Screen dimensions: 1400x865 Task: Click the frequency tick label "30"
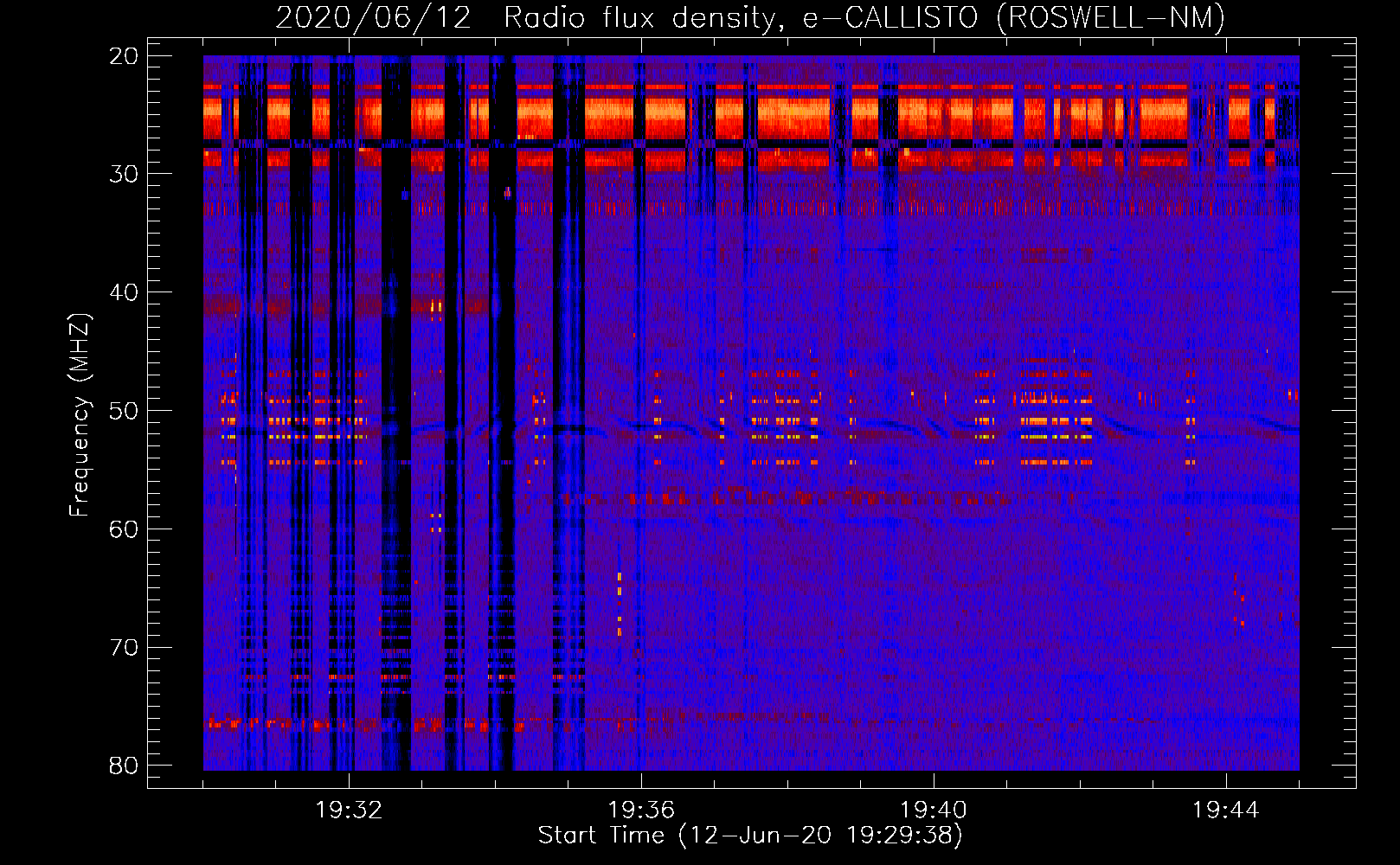click(x=124, y=174)
